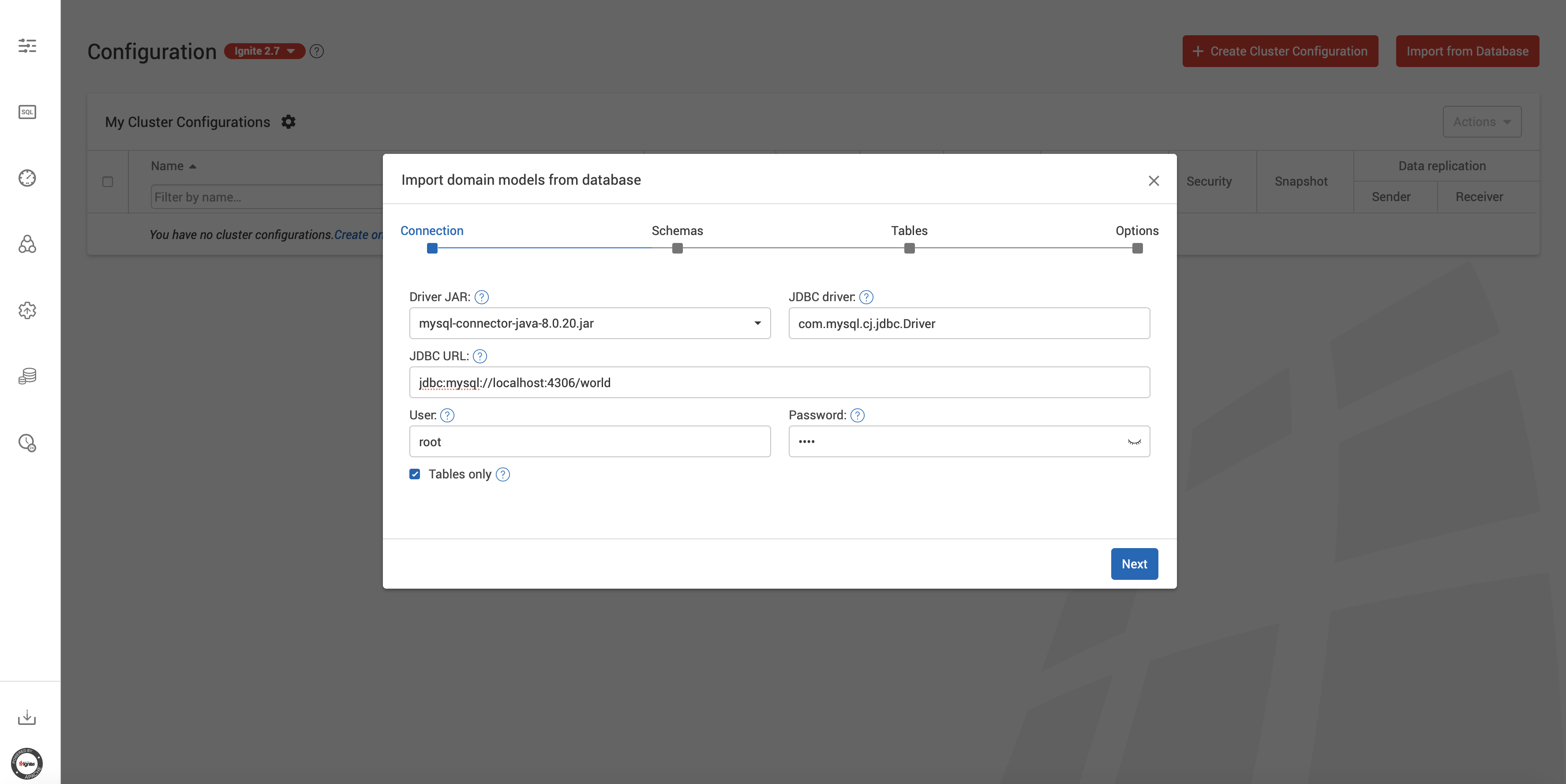
Task: Click the download agent icon in sidebar
Action: (27, 717)
